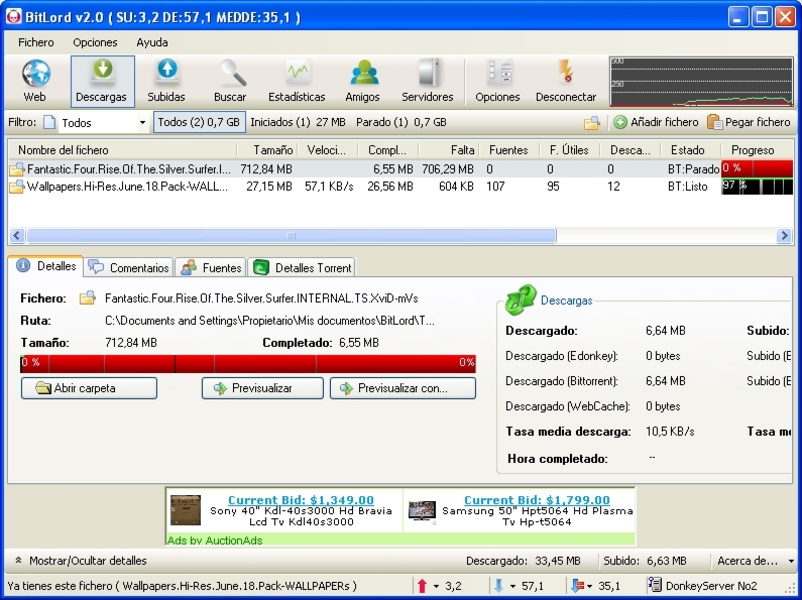The height and width of the screenshot is (600, 802).
Task: Open the Acerca de... dropdown
Action: pyautogui.click(x=755, y=561)
